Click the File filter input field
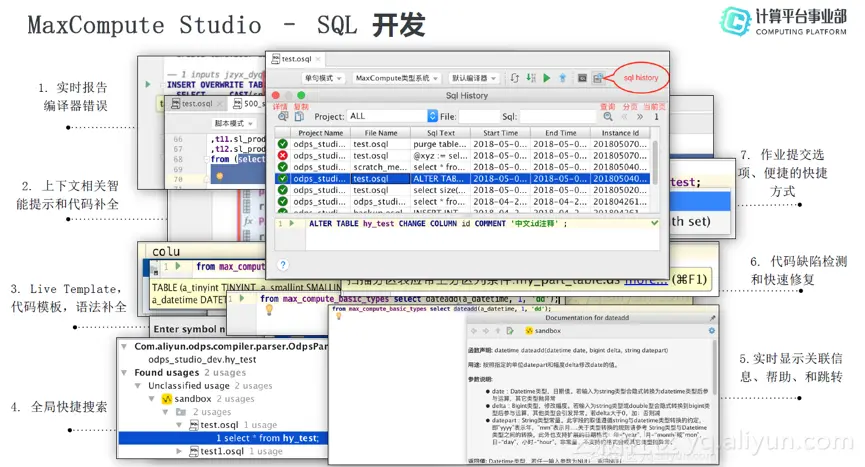Image resolution: width=865 pixels, height=467 pixels. tap(479, 116)
